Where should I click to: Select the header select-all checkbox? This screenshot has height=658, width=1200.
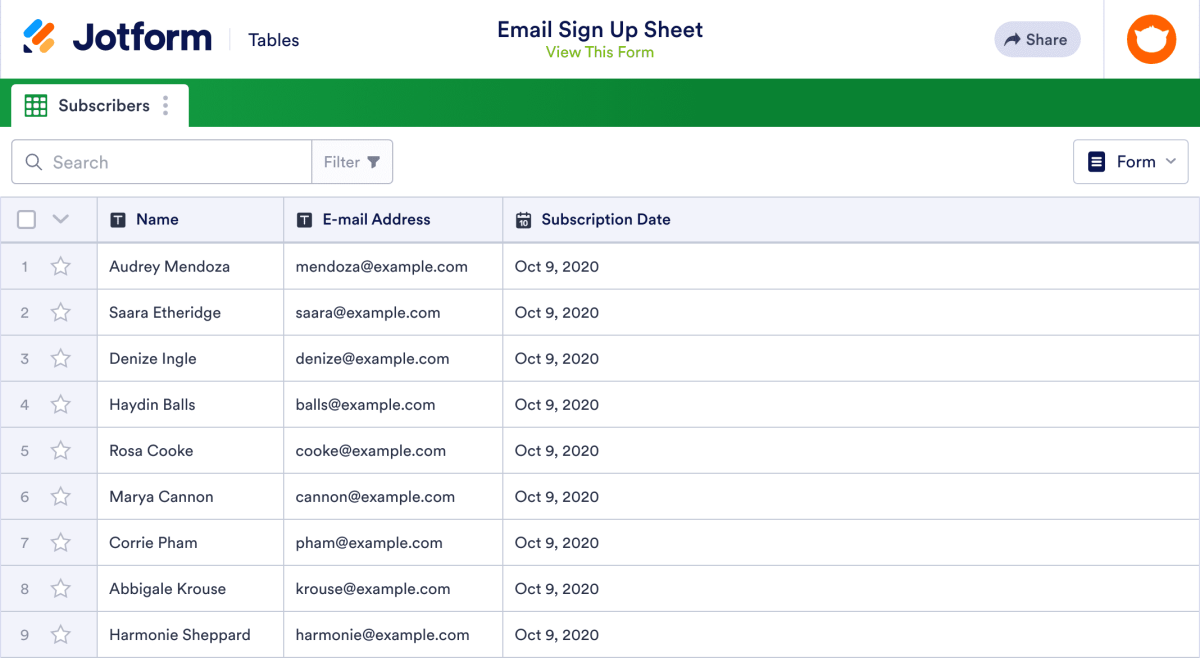click(x=26, y=219)
